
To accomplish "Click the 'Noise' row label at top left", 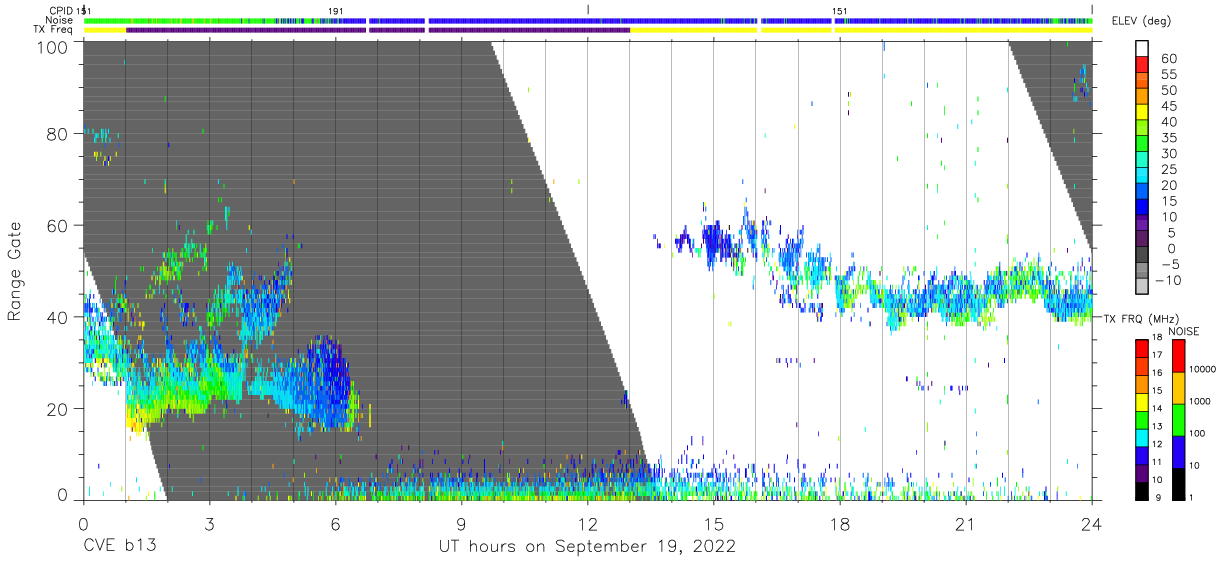I will tap(60, 20).
